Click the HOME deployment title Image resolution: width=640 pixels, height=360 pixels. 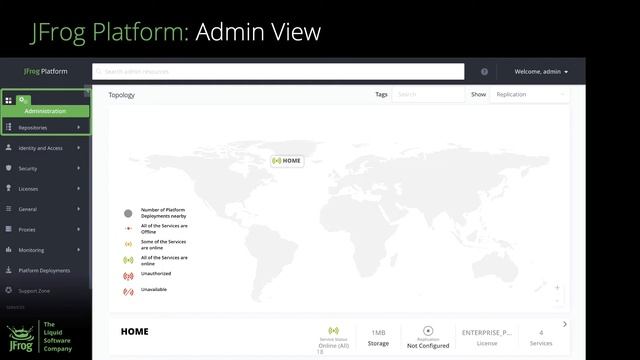pos(135,331)
